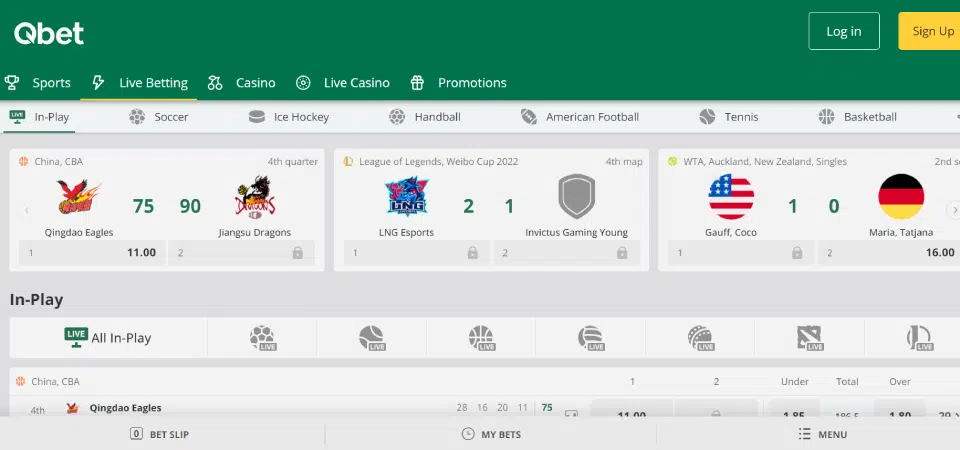
Task: Click the live icon between volleyball and Dota 2
Action: point(700,337)
